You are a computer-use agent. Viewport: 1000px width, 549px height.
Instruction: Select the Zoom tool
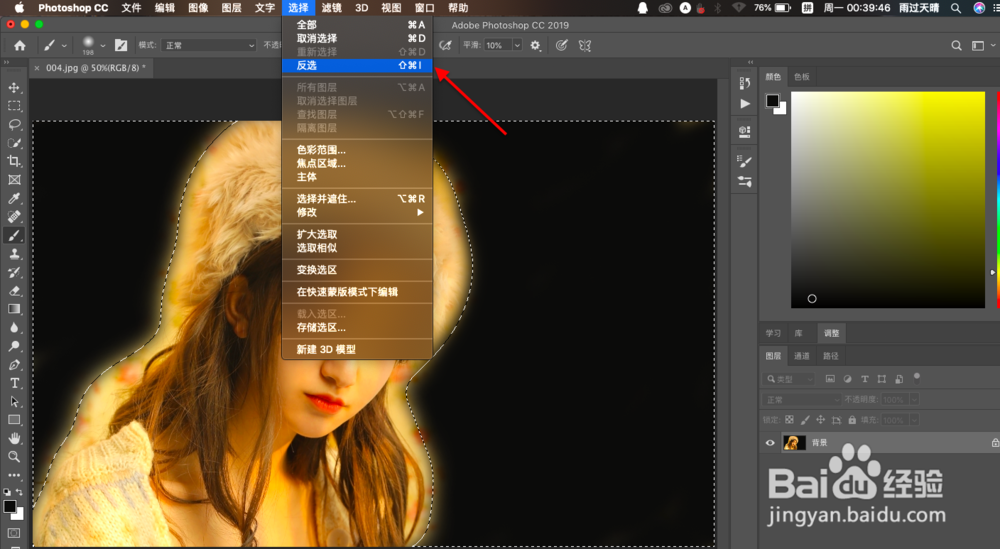click(x=14, y=457)
